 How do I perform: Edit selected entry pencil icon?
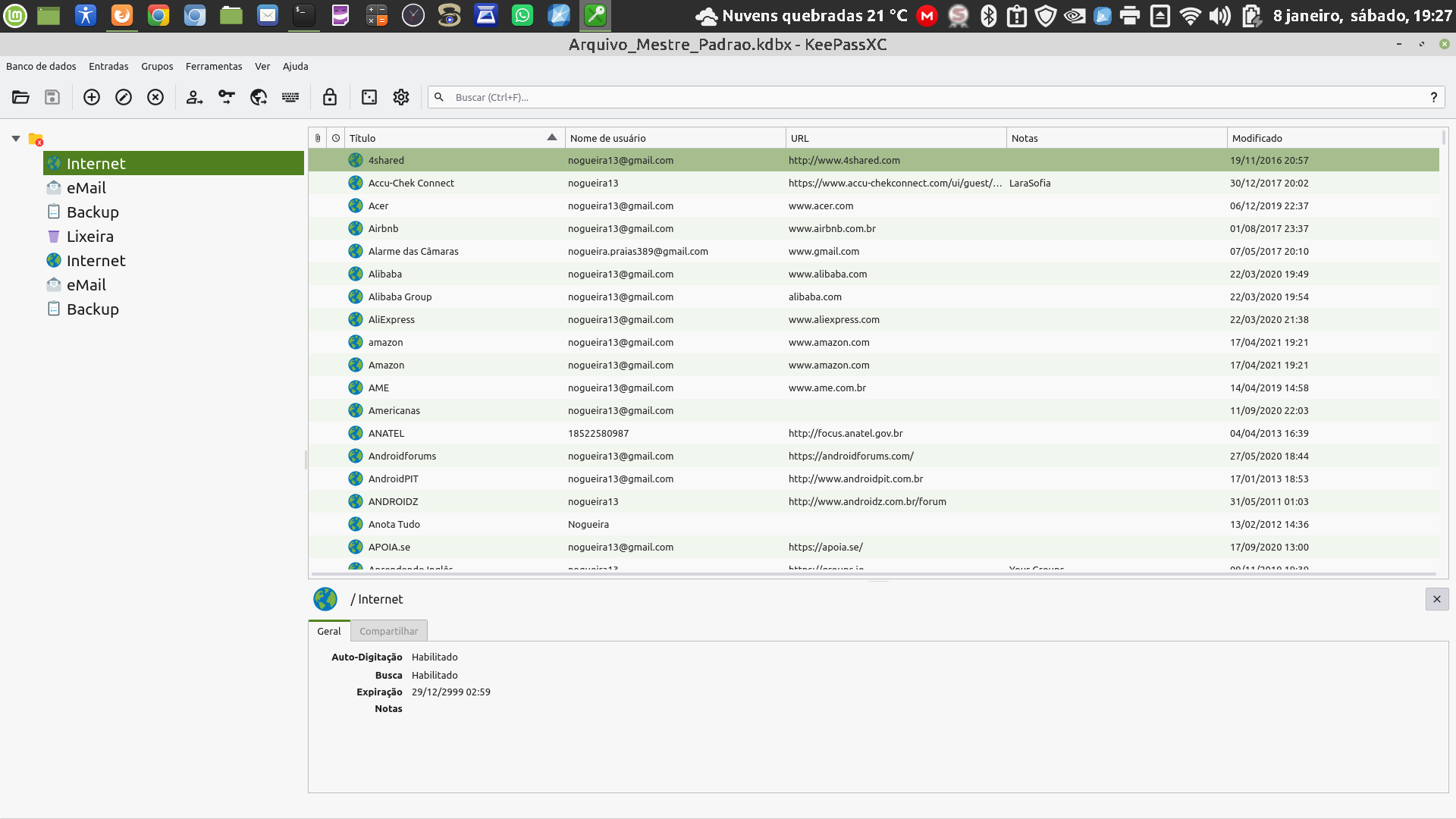click(x=124, y=97)
